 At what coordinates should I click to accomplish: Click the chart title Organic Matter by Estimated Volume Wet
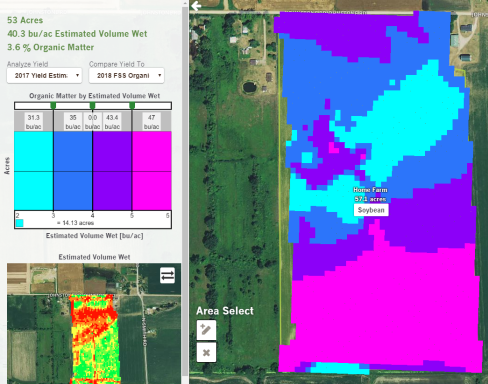(94, 96)
